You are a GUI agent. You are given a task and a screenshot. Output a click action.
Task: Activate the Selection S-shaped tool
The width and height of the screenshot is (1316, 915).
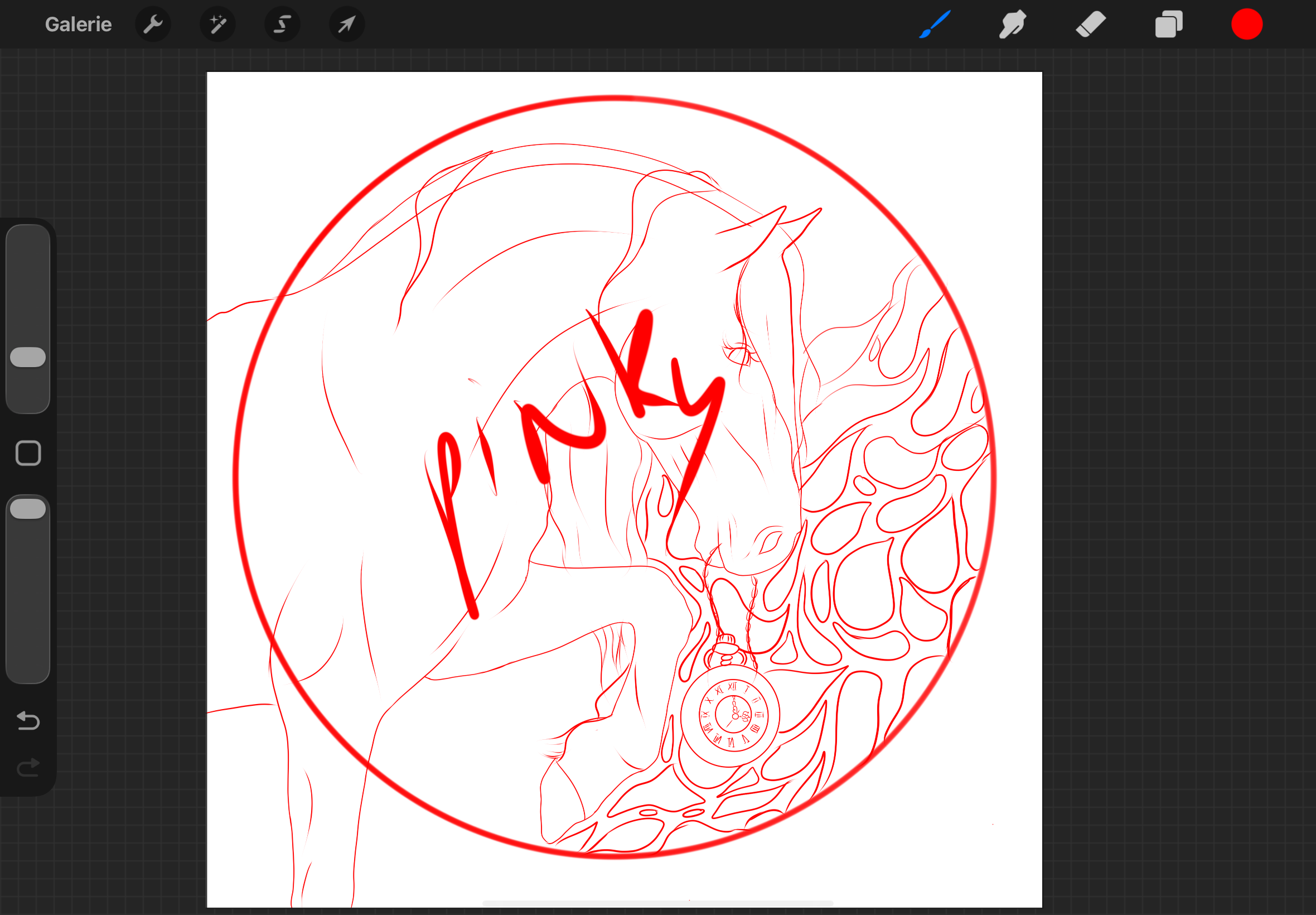coord(283,25)
